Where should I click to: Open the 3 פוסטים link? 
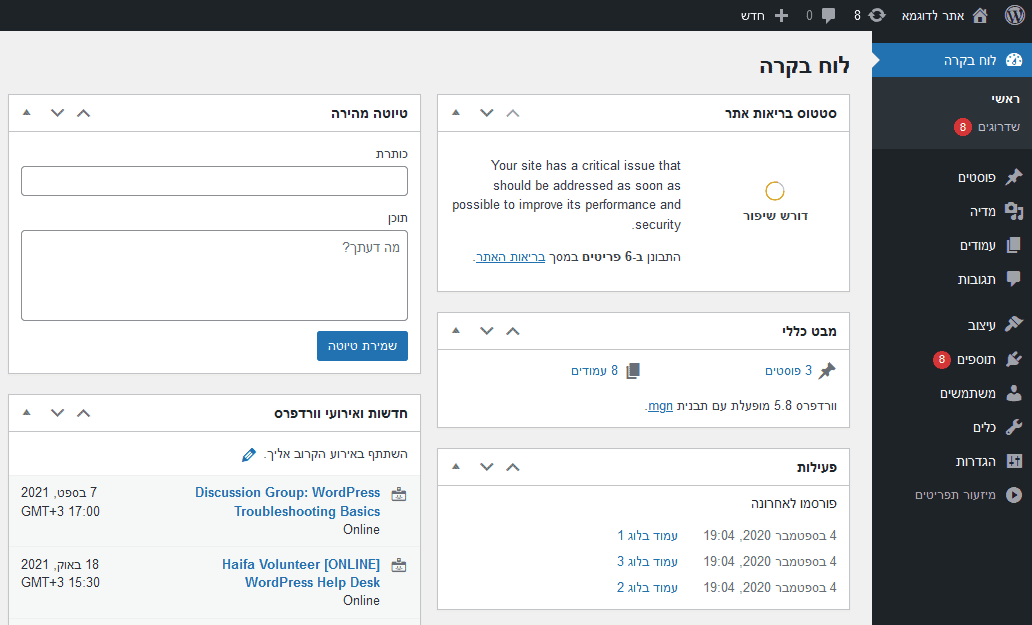pyautogui.click(x=788, y=371)
